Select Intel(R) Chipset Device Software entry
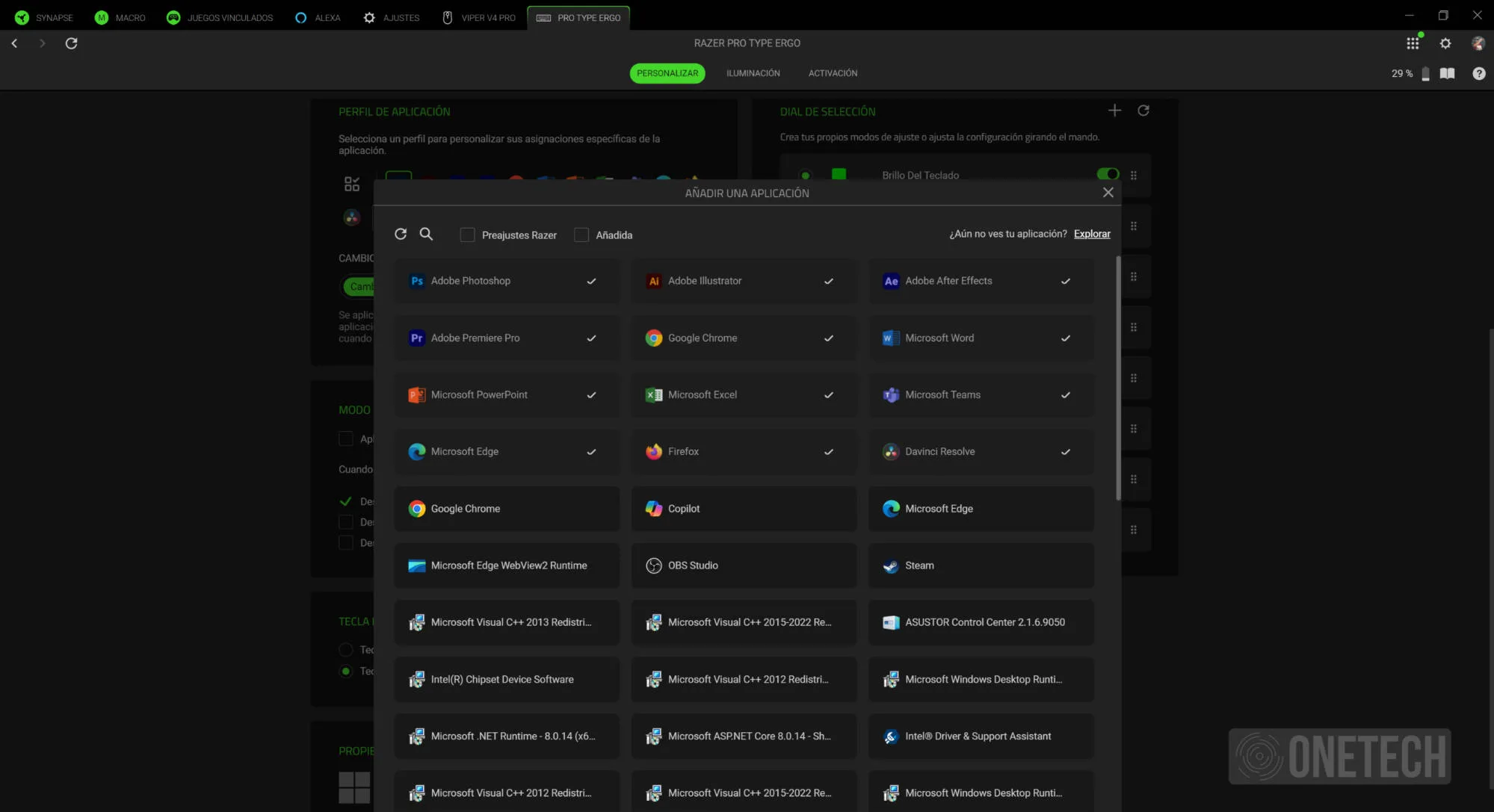Image resolution: width=1494 pixels, height=812 pixels. pos(507,680)
